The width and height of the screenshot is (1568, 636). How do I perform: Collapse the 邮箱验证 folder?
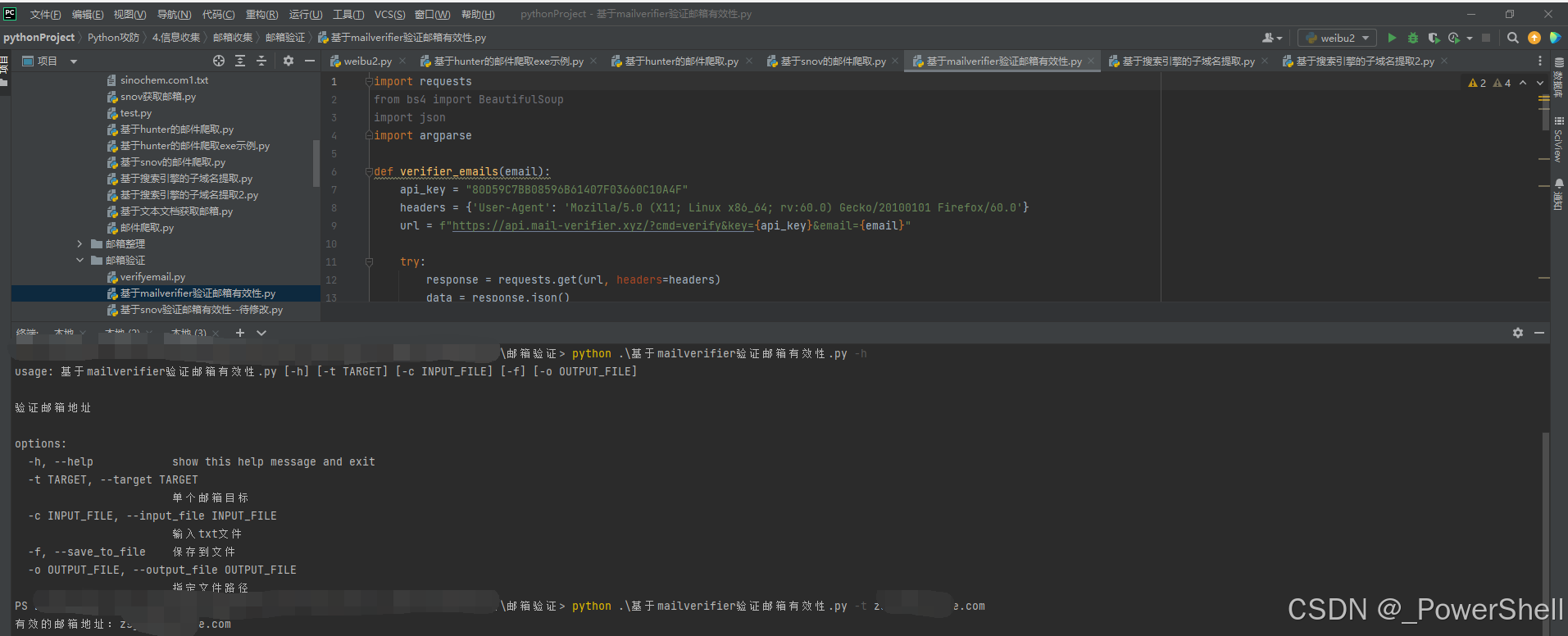(80, 261)
